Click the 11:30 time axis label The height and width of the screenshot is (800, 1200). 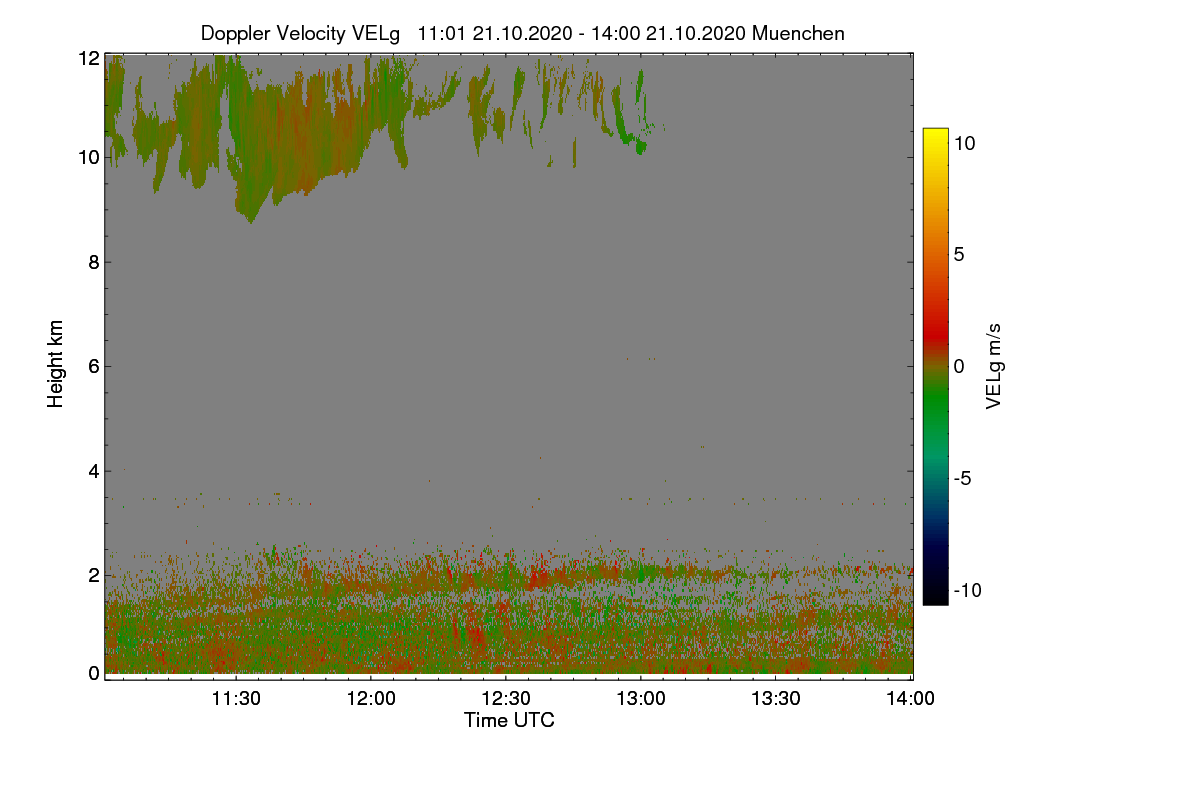tap(236, 699)
